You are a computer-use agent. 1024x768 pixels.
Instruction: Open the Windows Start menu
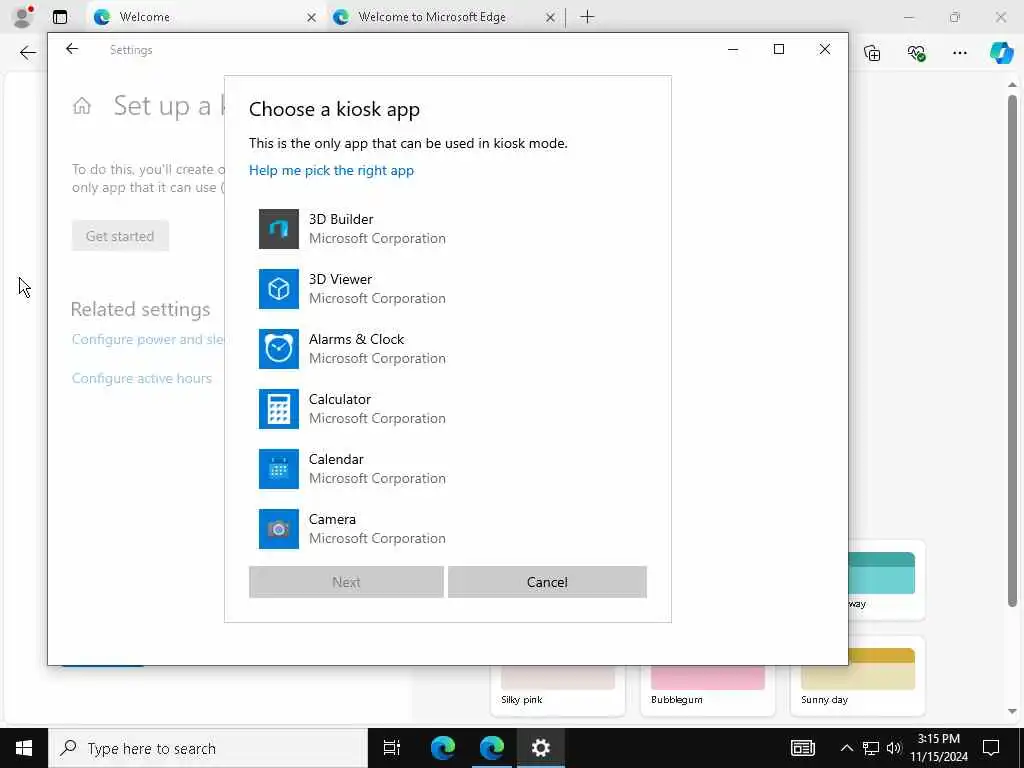pos(24,748)
